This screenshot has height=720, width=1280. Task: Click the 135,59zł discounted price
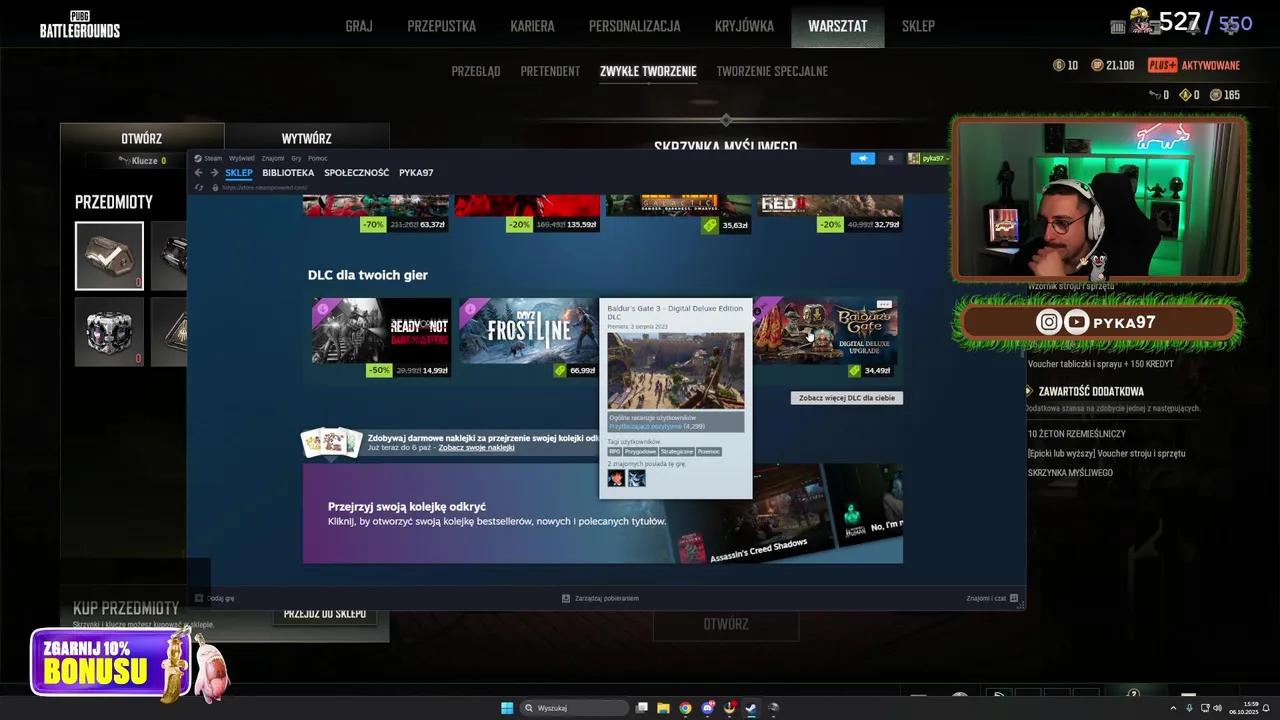[581, 225]
